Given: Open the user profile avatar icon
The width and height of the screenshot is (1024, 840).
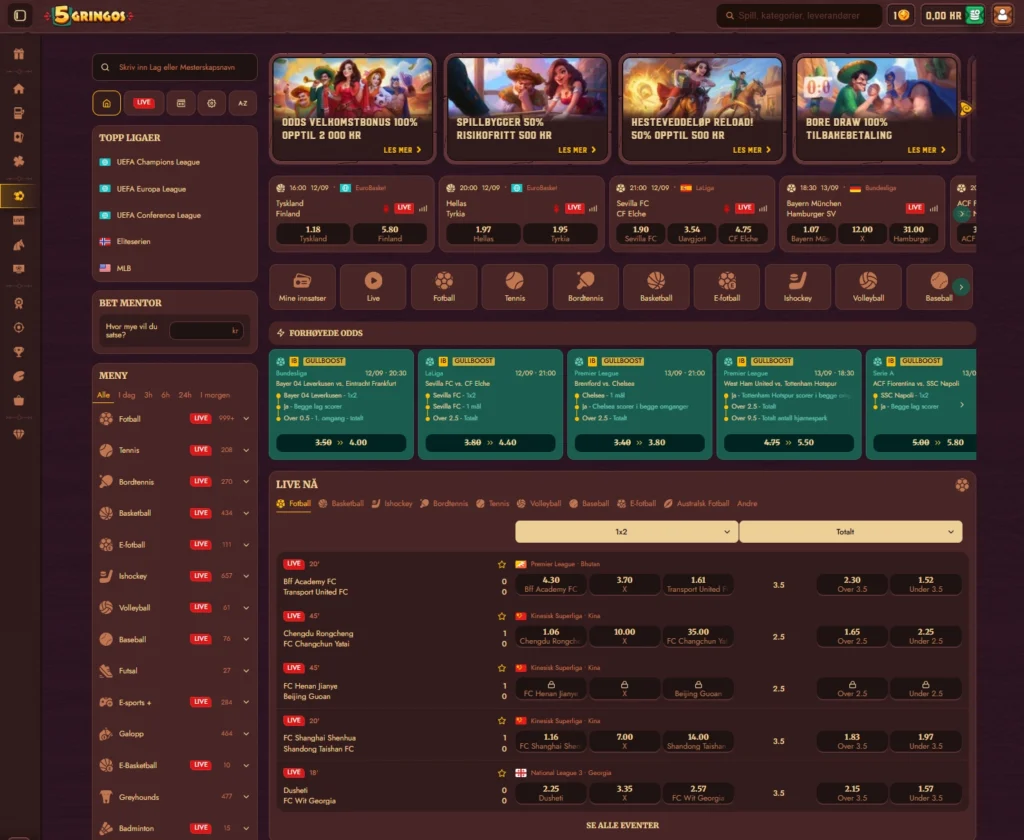Looking at the screenshot, I should 1002,15.
